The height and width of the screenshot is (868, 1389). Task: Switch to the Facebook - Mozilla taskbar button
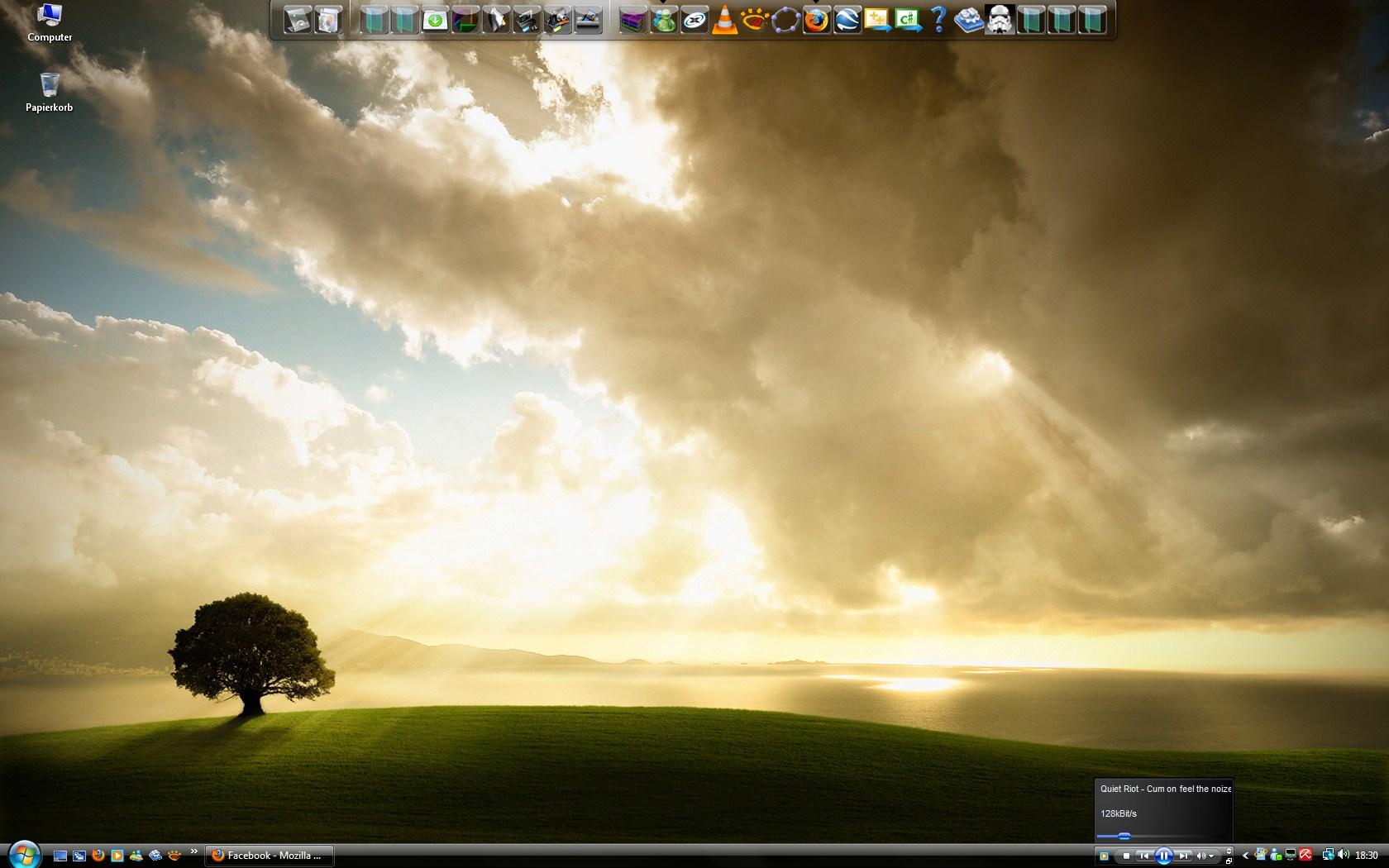point(270,856)
